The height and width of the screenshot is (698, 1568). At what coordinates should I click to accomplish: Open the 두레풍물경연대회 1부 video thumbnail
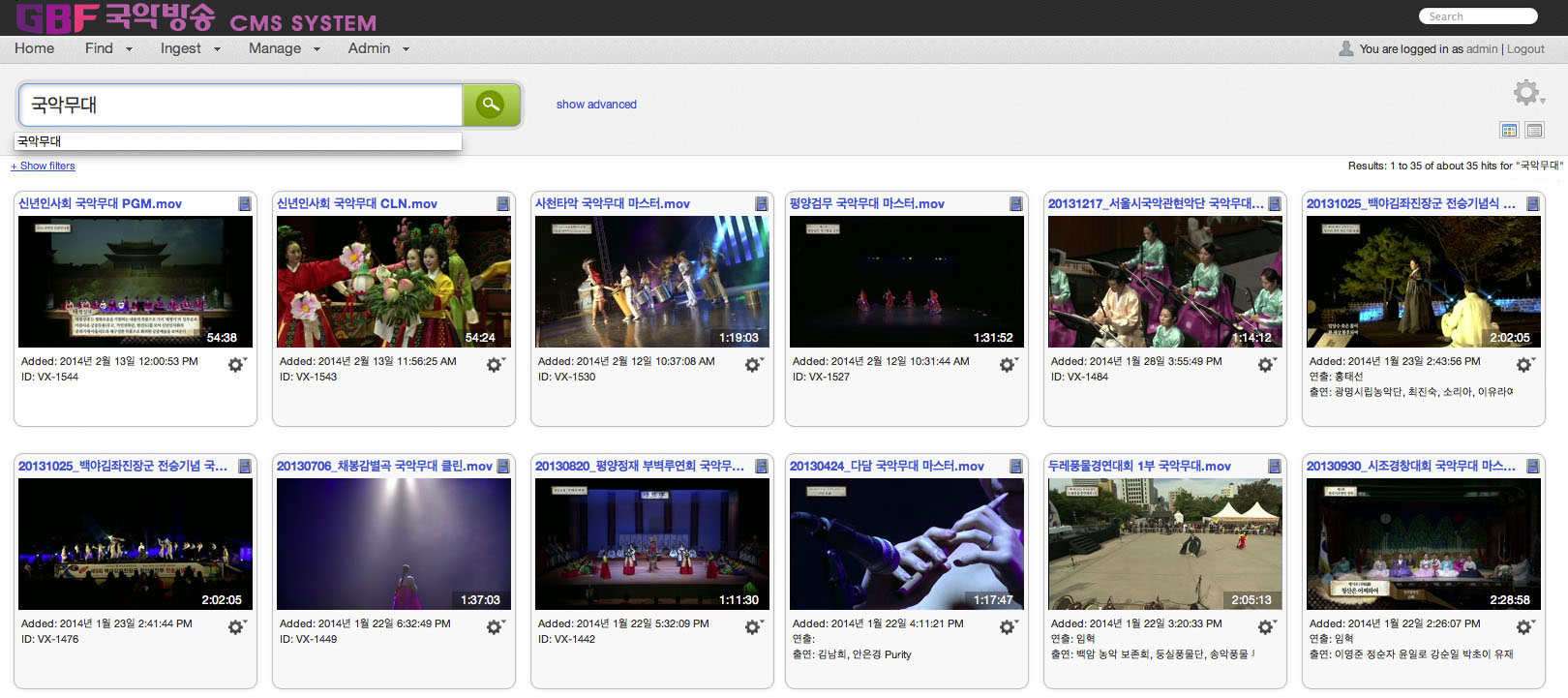pyautogui.click(x=1165, y=544)
